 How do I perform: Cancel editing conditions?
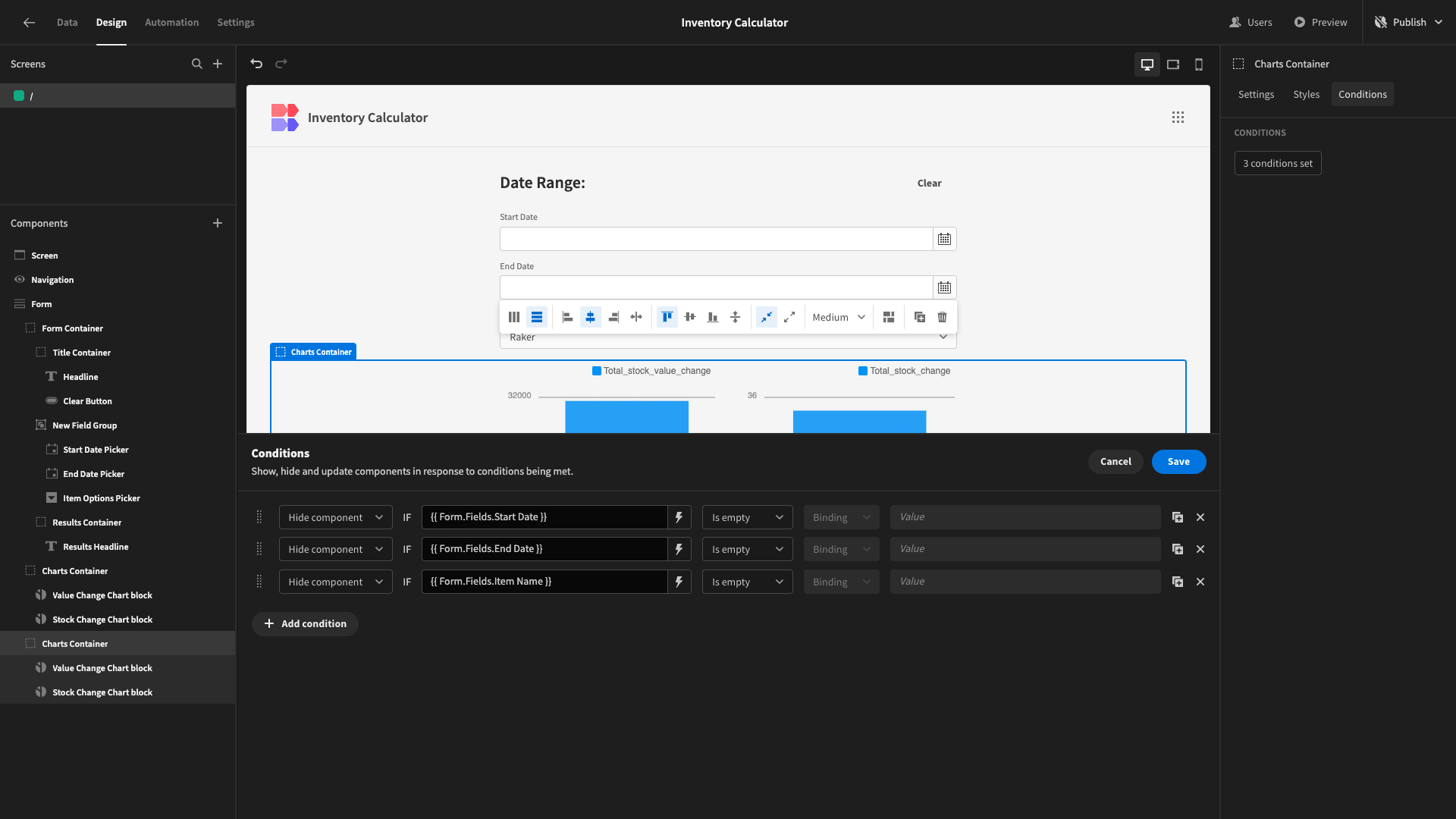[1116, 462]
